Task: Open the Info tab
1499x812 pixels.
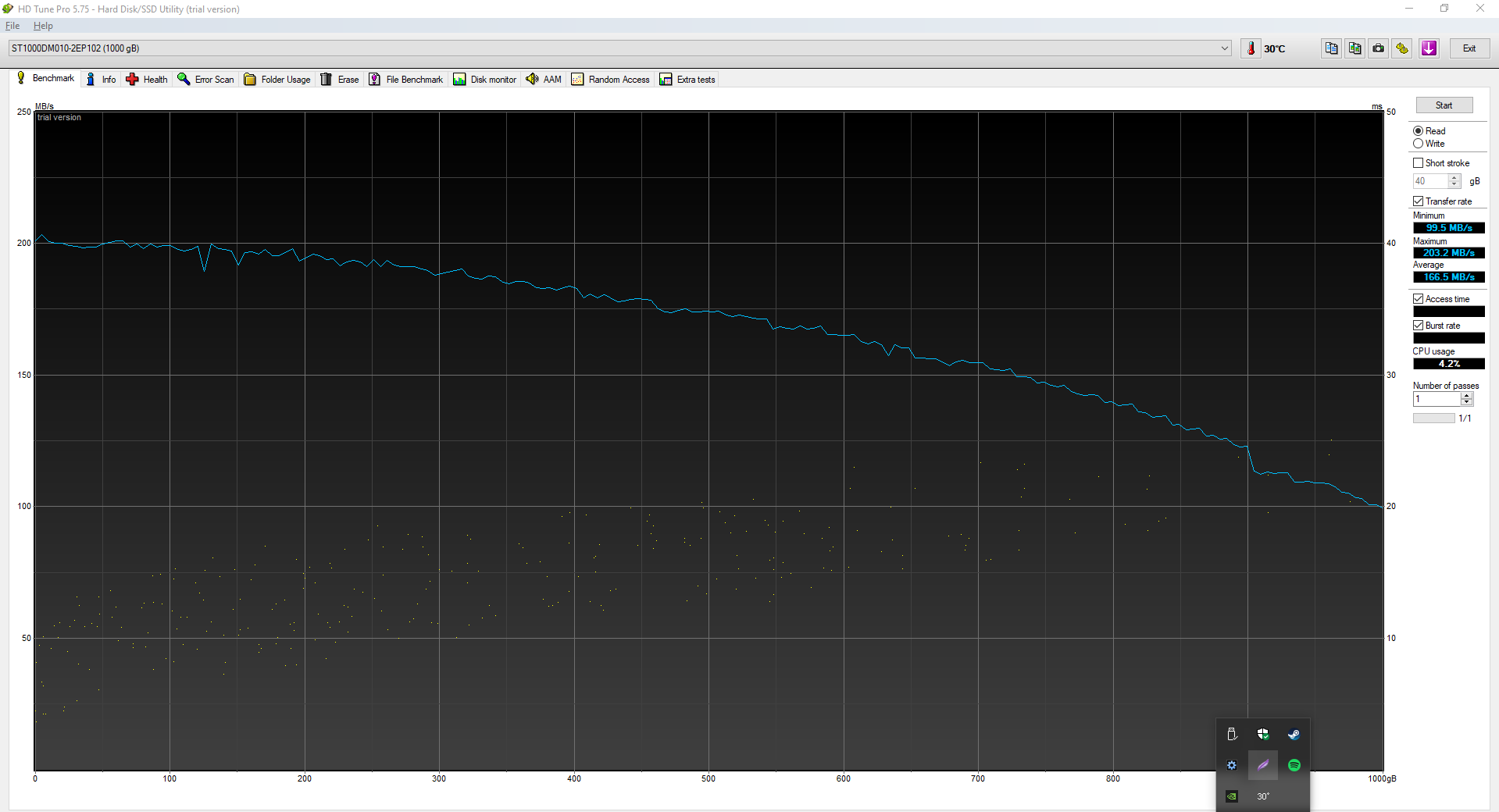Action: click(101, 80)
